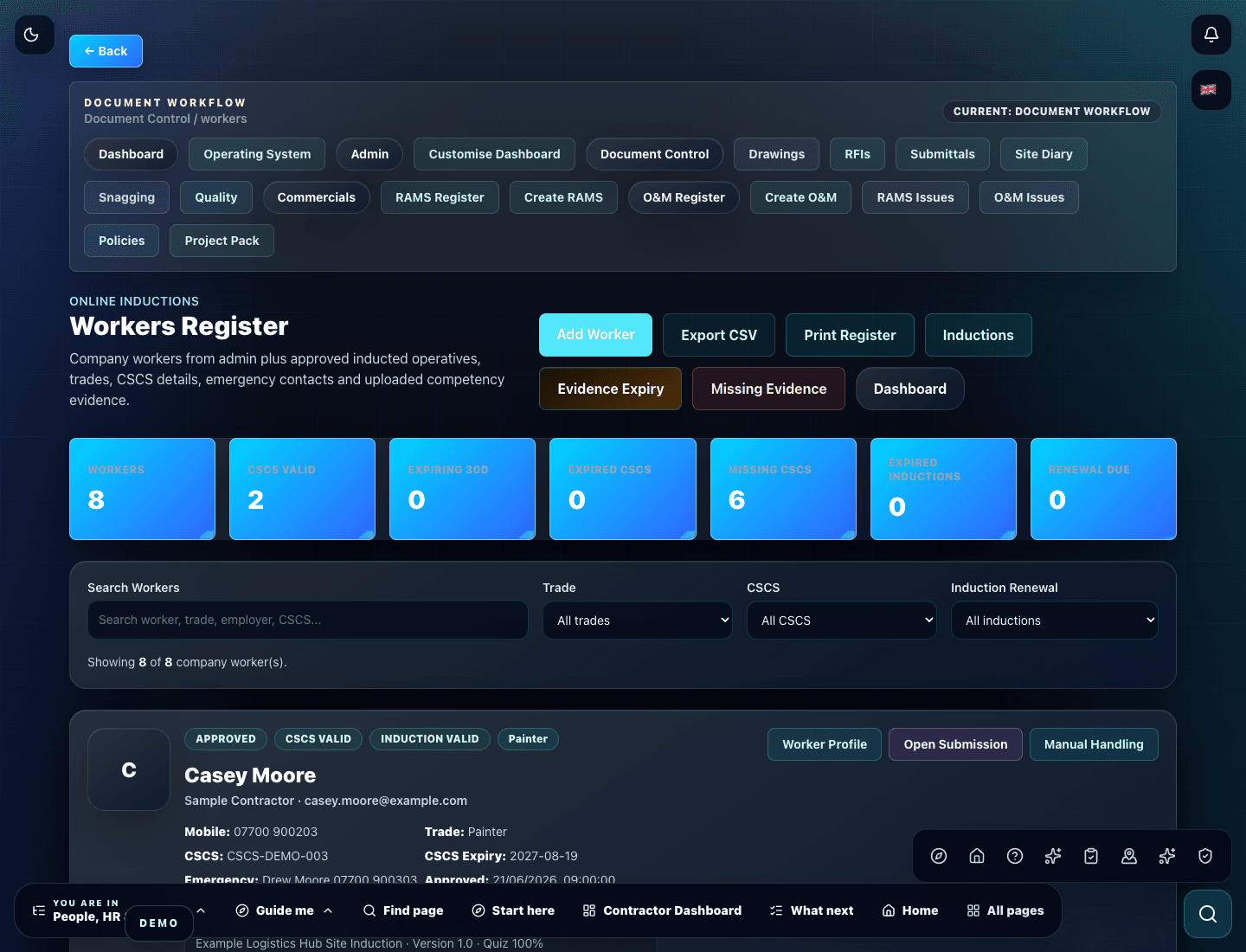Viewport: 1246px width, 952px height.
Task: Click the Missing CSCS stat card
Action: [x=783, y=489]
